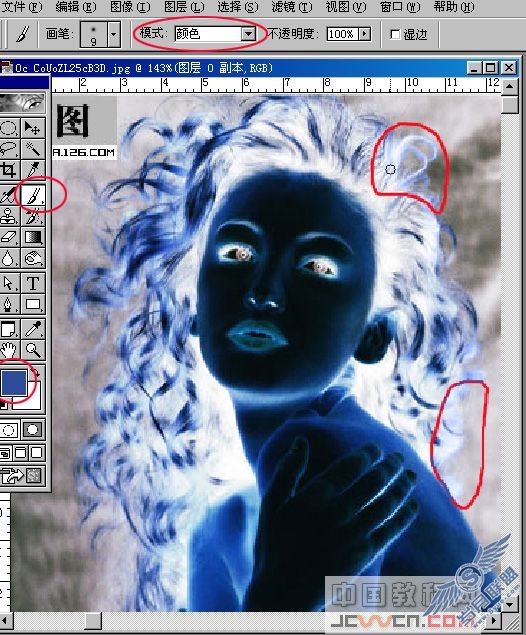Image resolution: width=526 pixels, height=635 pixels.
Task: Click the document title bar text
Action: 144,68
